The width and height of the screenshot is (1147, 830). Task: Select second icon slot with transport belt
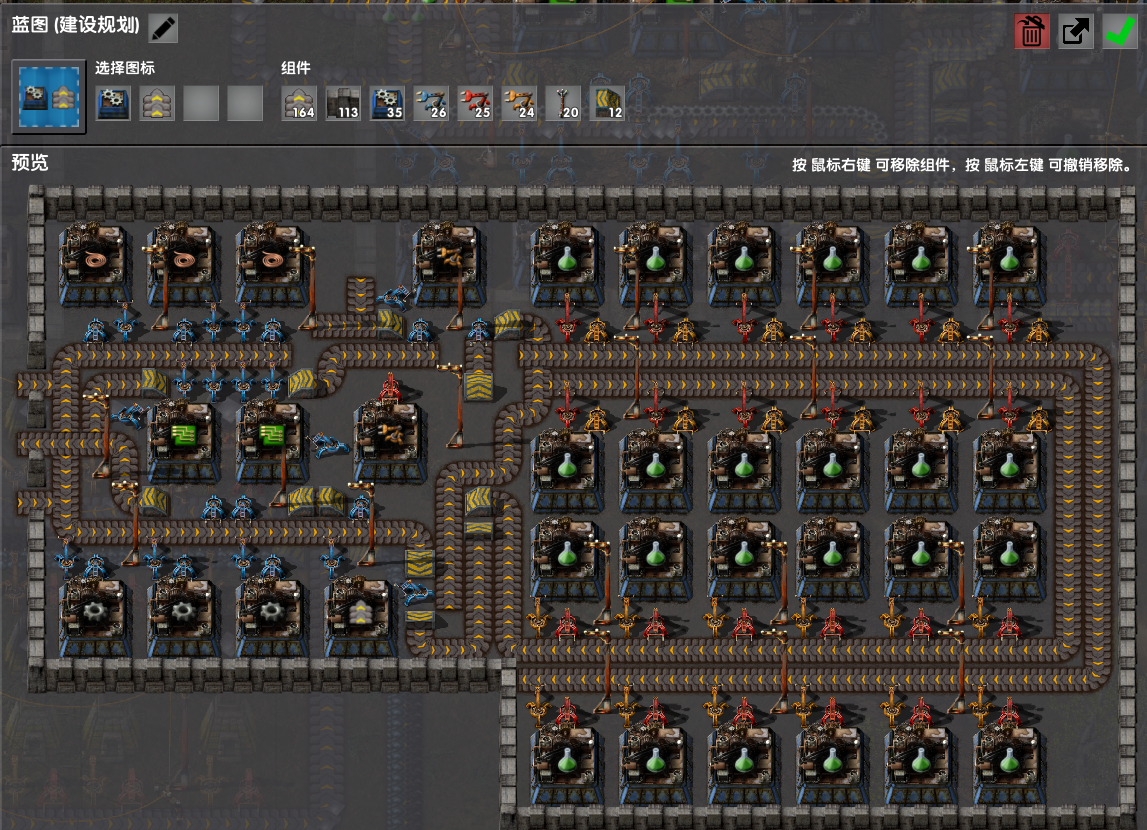pos(157,103)
